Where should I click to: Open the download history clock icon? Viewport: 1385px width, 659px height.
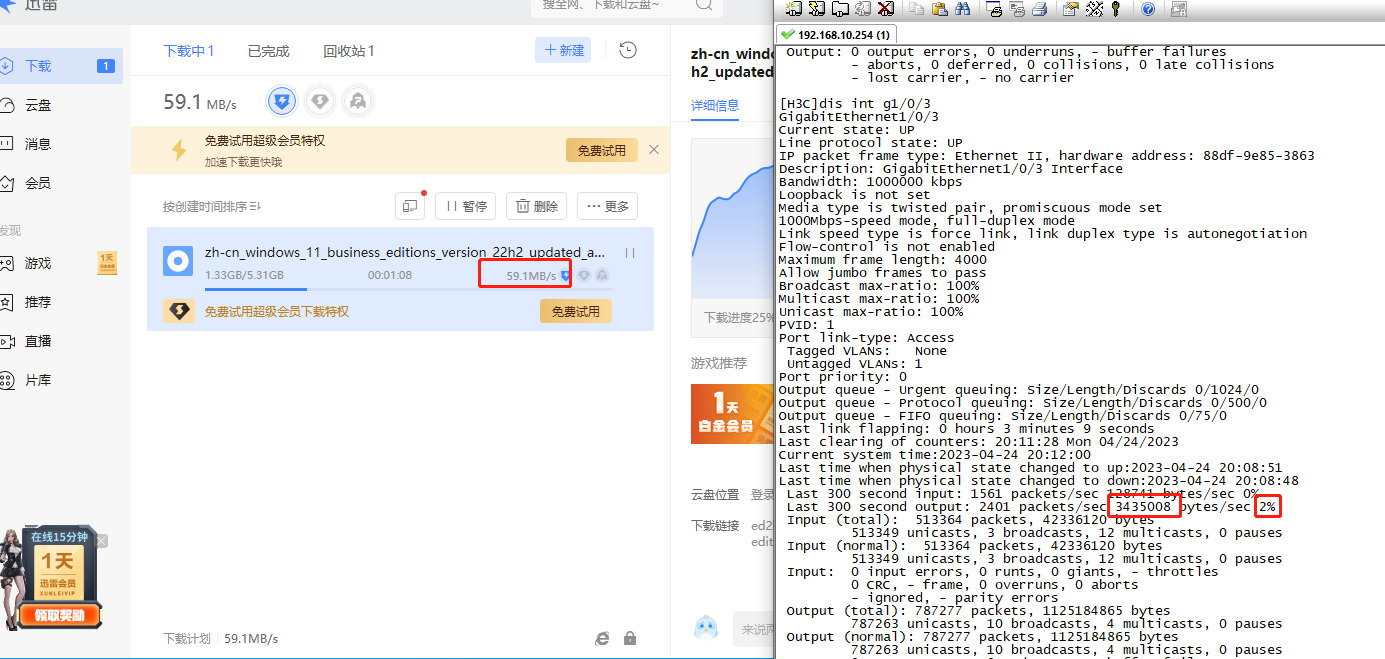[x=628, y=50]
